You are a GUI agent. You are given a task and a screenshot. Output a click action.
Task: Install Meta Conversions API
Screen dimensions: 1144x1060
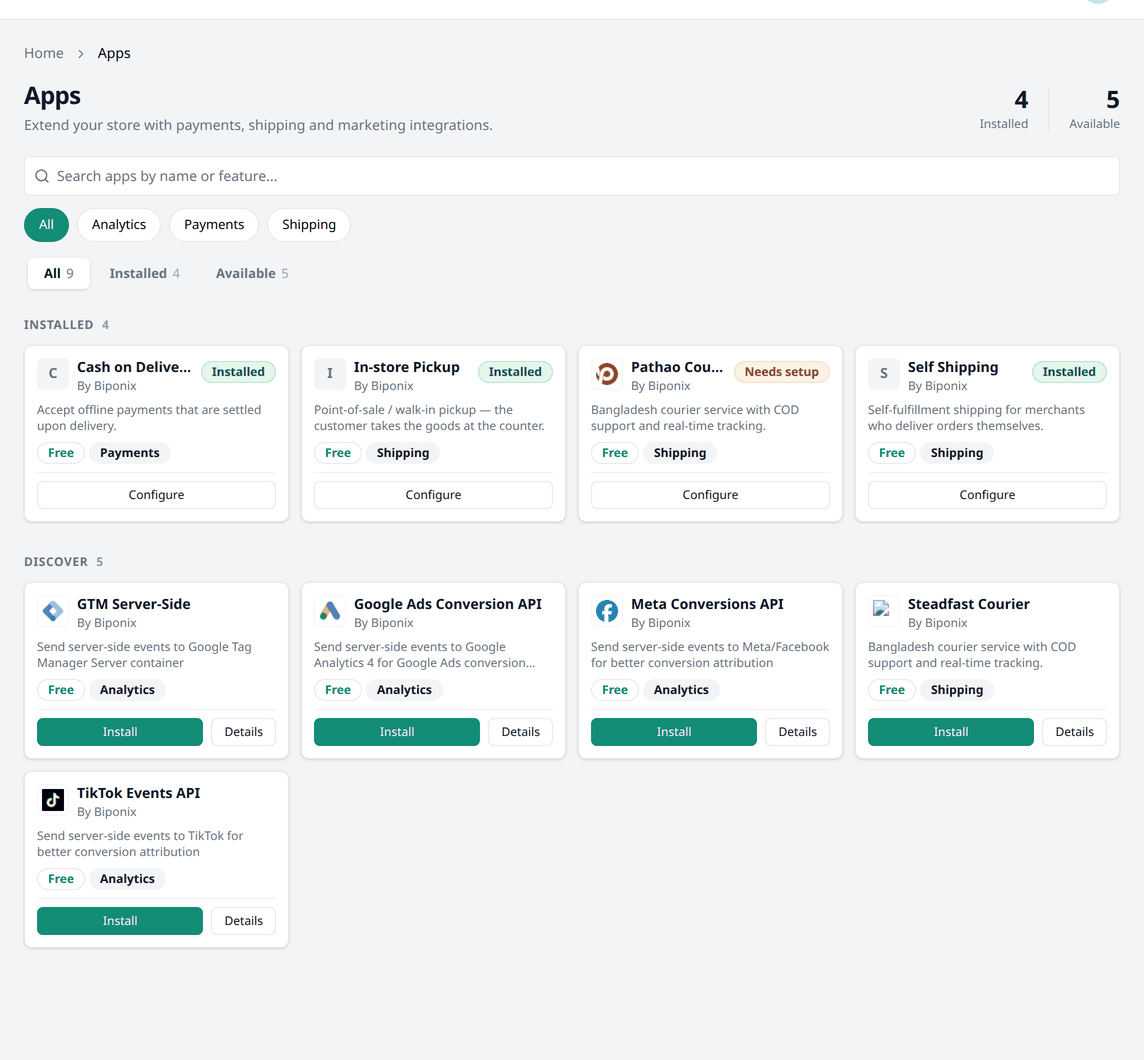673,732
